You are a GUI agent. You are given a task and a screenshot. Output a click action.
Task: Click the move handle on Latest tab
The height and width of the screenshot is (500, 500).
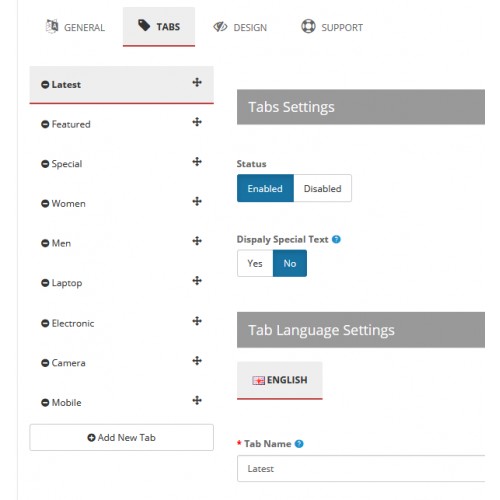197,82
